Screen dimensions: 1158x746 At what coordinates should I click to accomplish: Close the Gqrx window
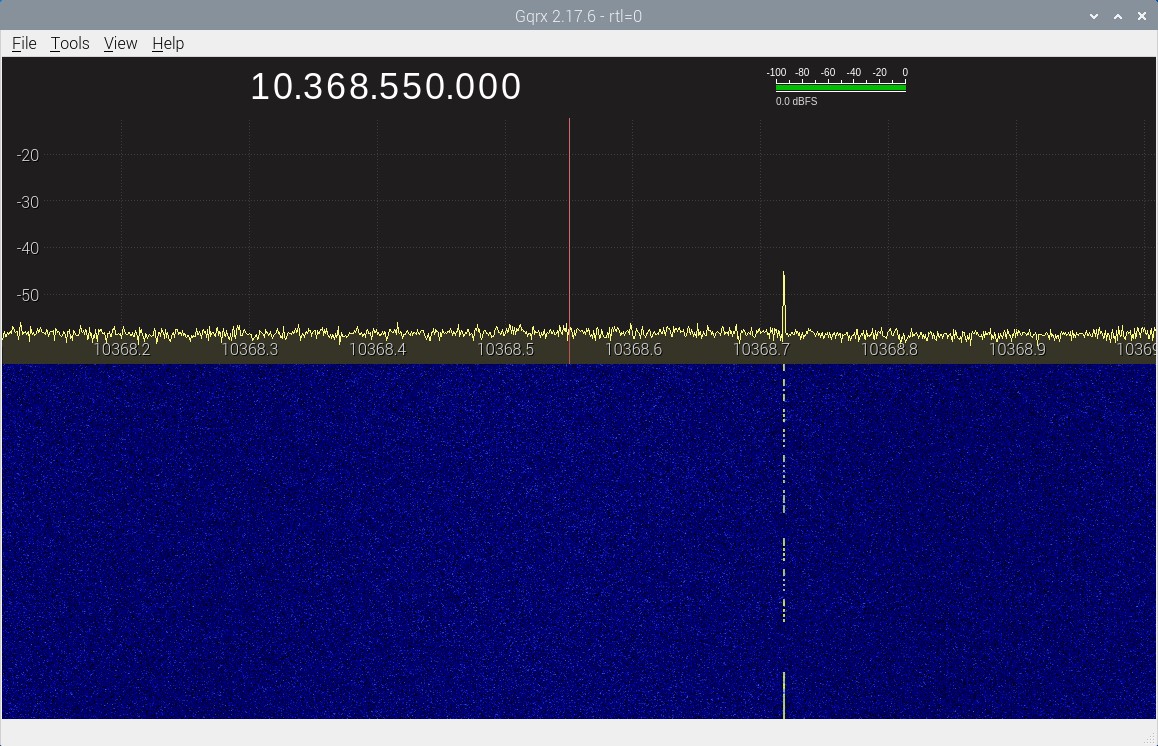click(1141, 16)
